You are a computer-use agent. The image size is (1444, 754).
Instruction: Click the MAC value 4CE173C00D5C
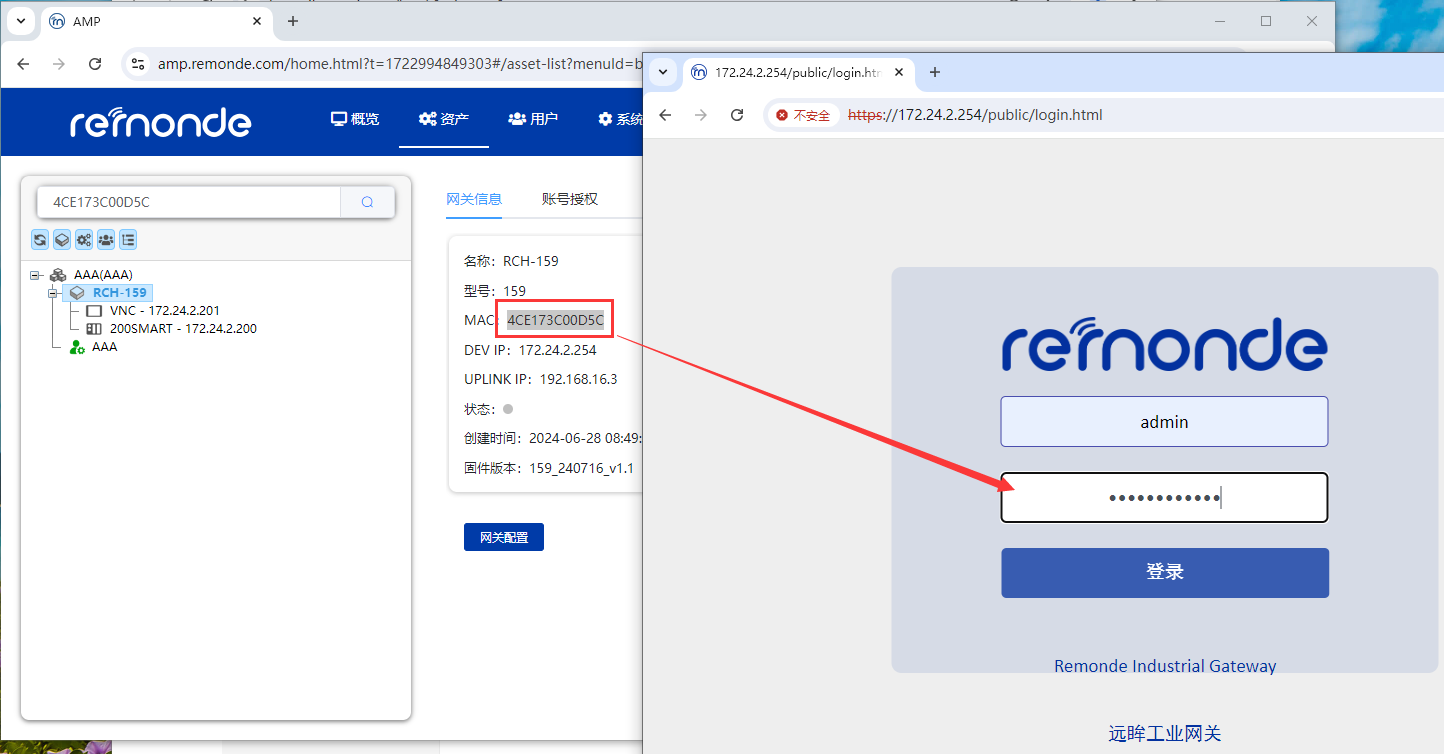coord(555,320)
